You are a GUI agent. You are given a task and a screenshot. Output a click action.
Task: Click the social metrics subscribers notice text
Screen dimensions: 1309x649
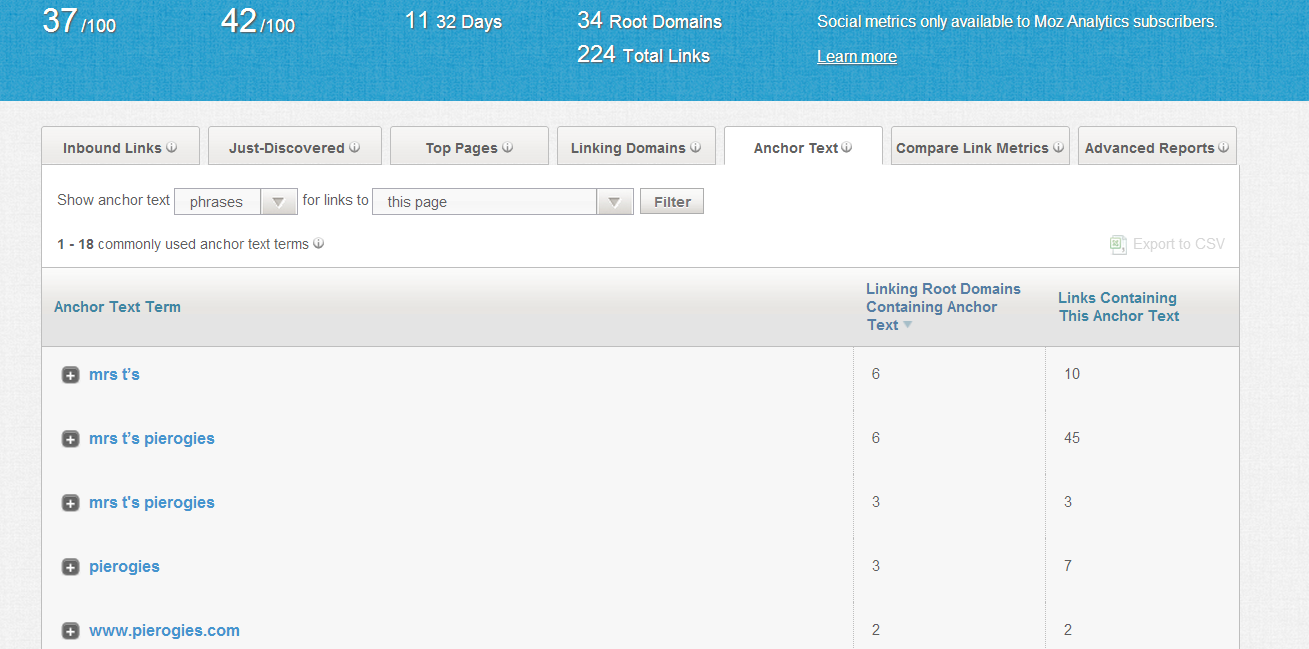coord(1017,21)
